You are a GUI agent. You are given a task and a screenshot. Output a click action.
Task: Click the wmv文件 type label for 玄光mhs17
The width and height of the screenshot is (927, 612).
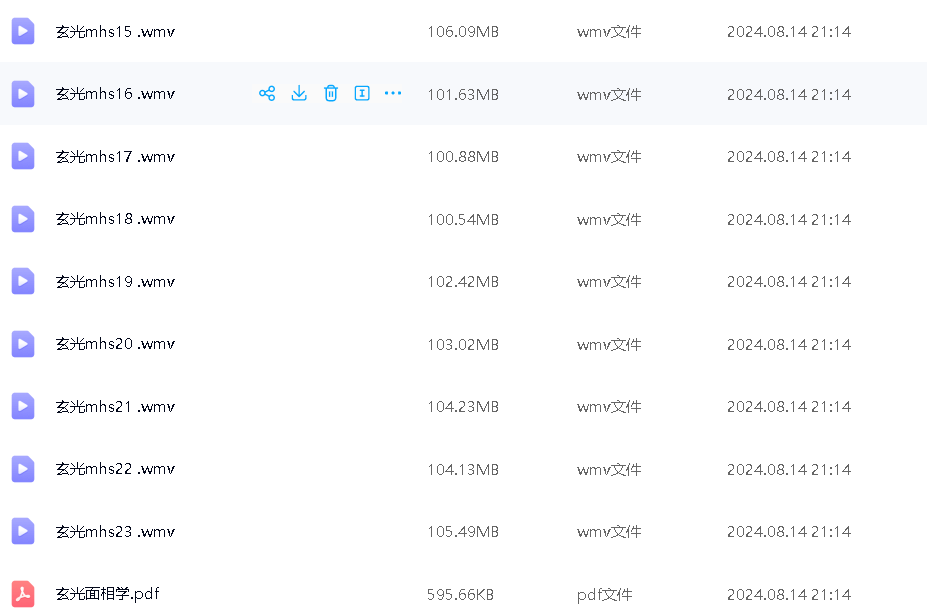tap(609, 157)
